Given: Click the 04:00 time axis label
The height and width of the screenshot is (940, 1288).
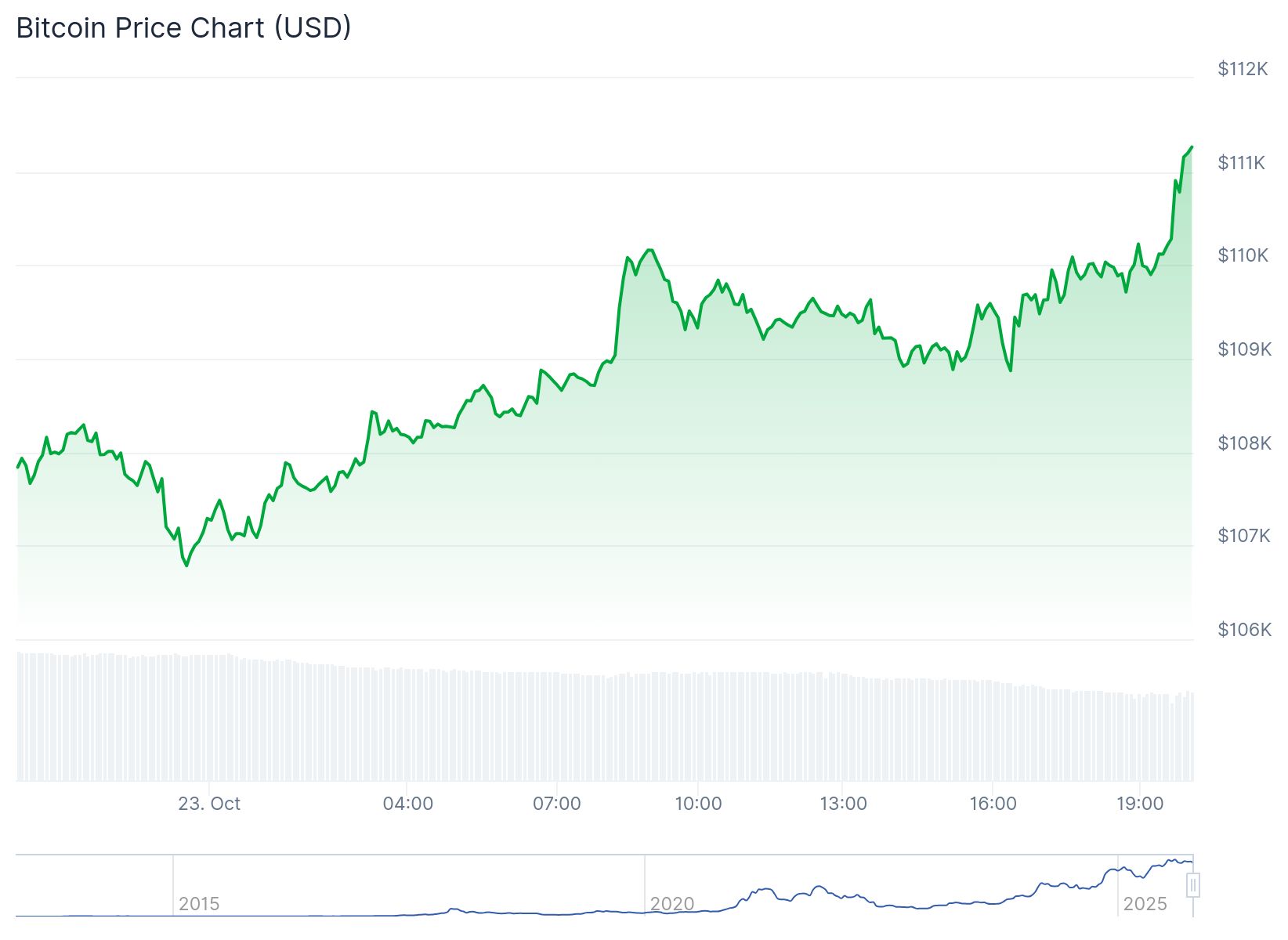Looking at the screenshot, I should click(x=407, y=804).
